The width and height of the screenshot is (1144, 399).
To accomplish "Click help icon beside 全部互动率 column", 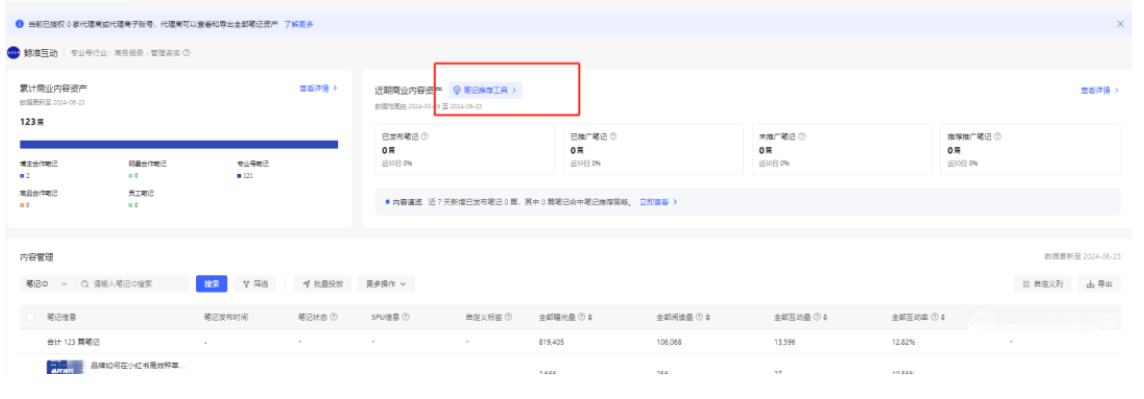I will (935, 317).
